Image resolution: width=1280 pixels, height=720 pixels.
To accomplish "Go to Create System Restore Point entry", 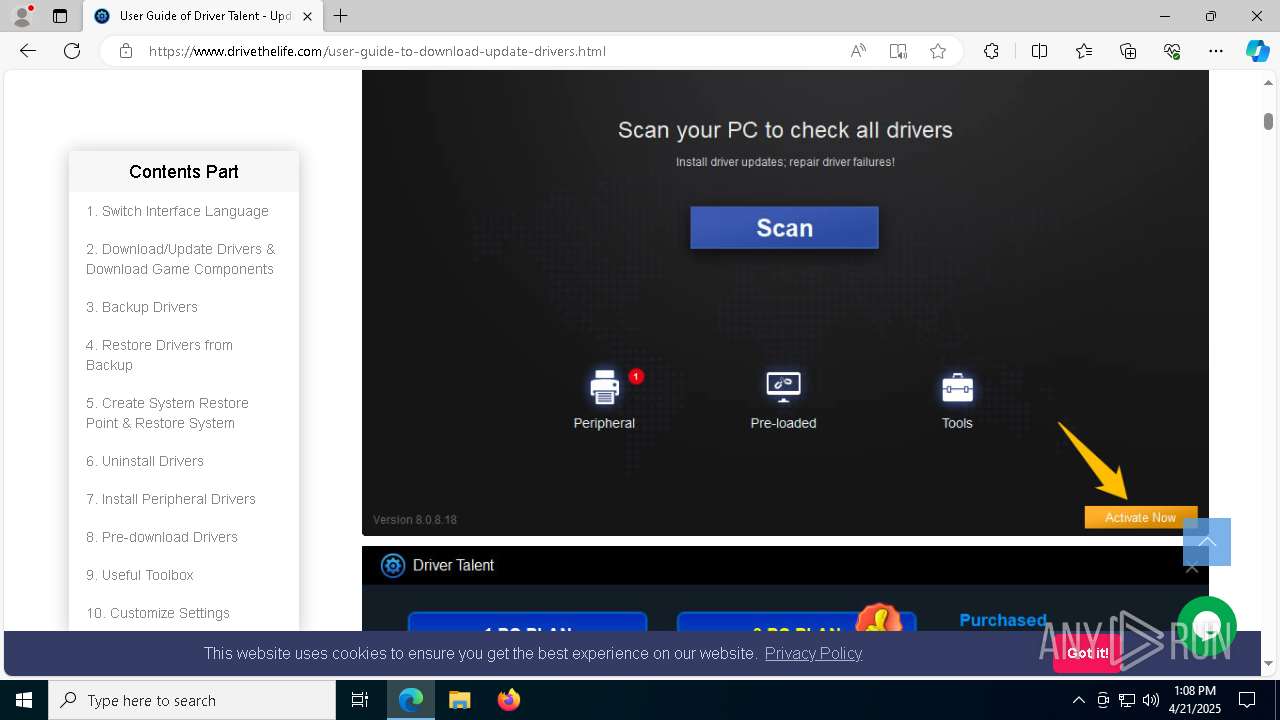I will [x=167, y=413].
